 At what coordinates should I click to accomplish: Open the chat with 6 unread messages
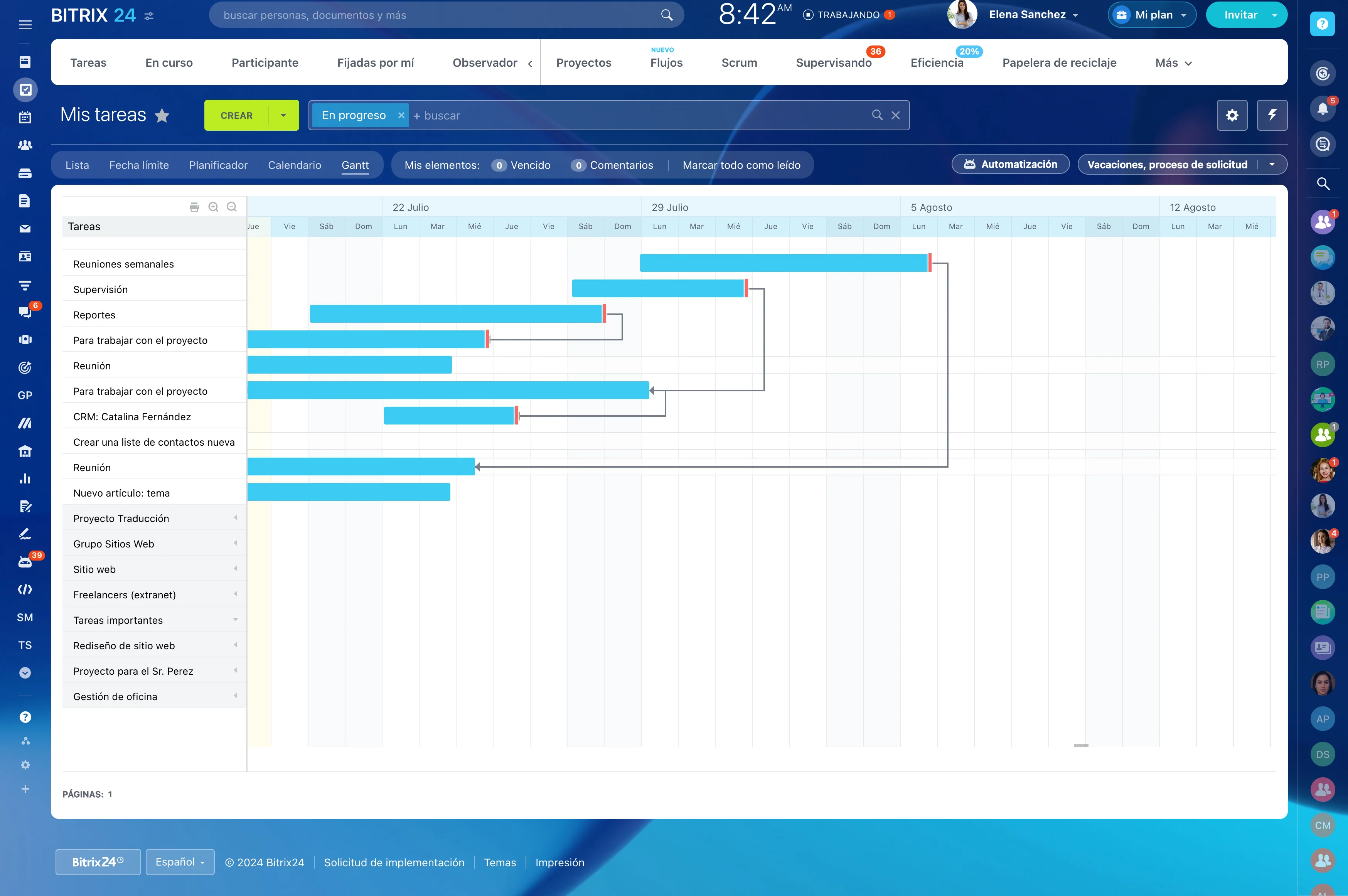coord(25,312)
